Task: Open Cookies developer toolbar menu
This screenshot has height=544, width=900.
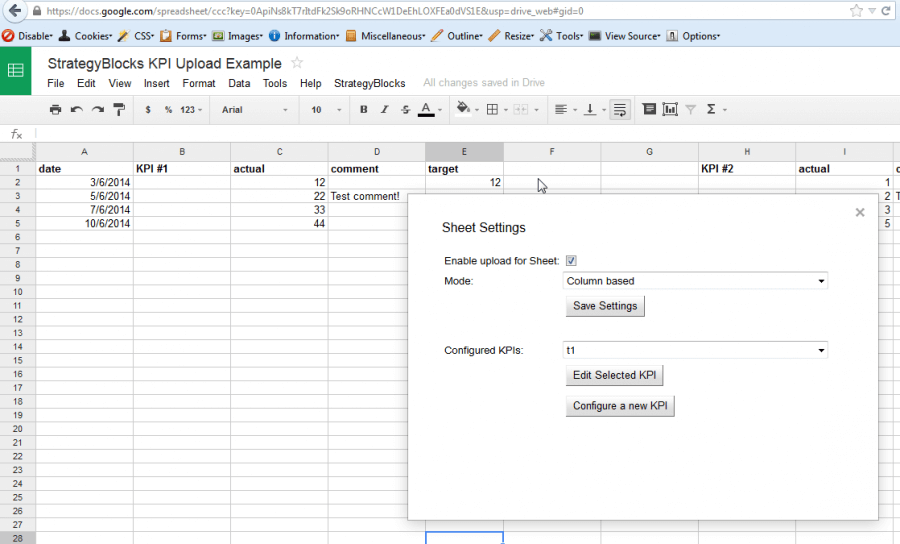Action: click(86, 36)
